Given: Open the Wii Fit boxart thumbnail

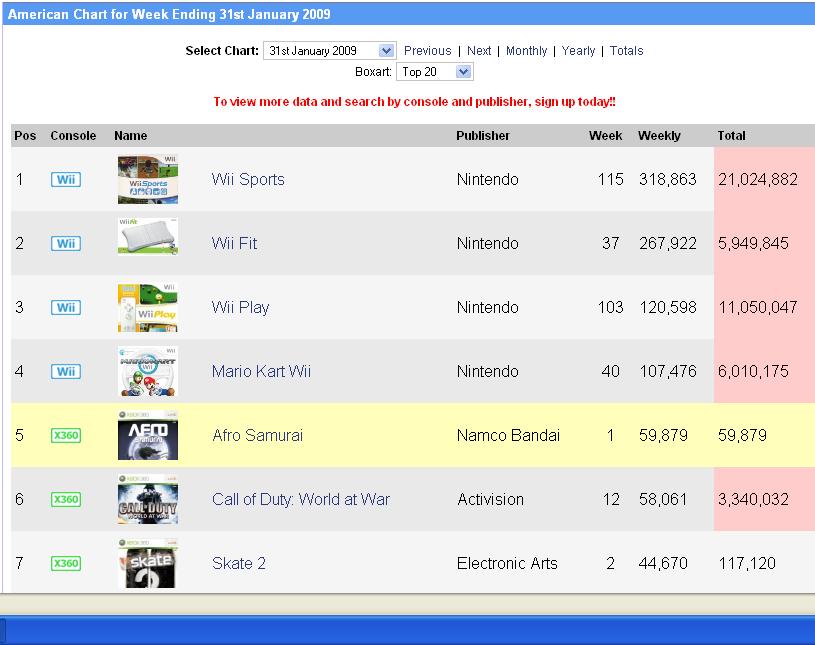Looking at the screenshot, I should 148,236.
